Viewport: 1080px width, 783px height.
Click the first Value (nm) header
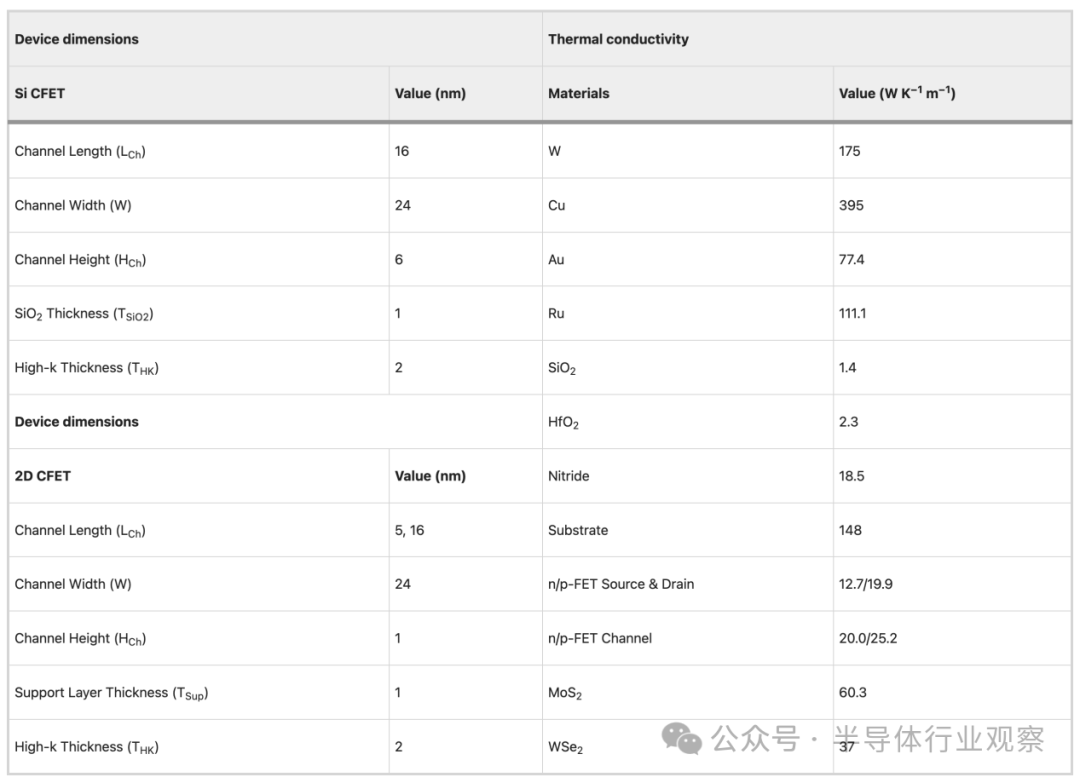coord(430,93)
